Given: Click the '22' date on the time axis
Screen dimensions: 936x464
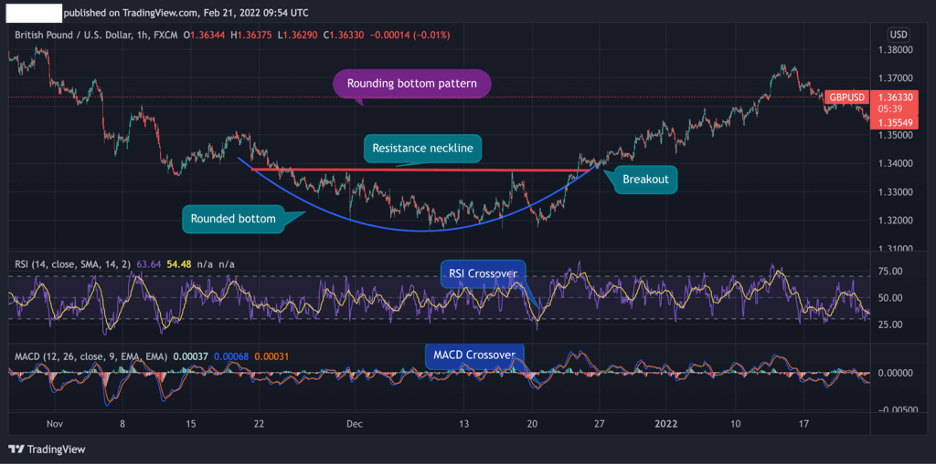Looking at the screenshot, I should tap(258, 424).
